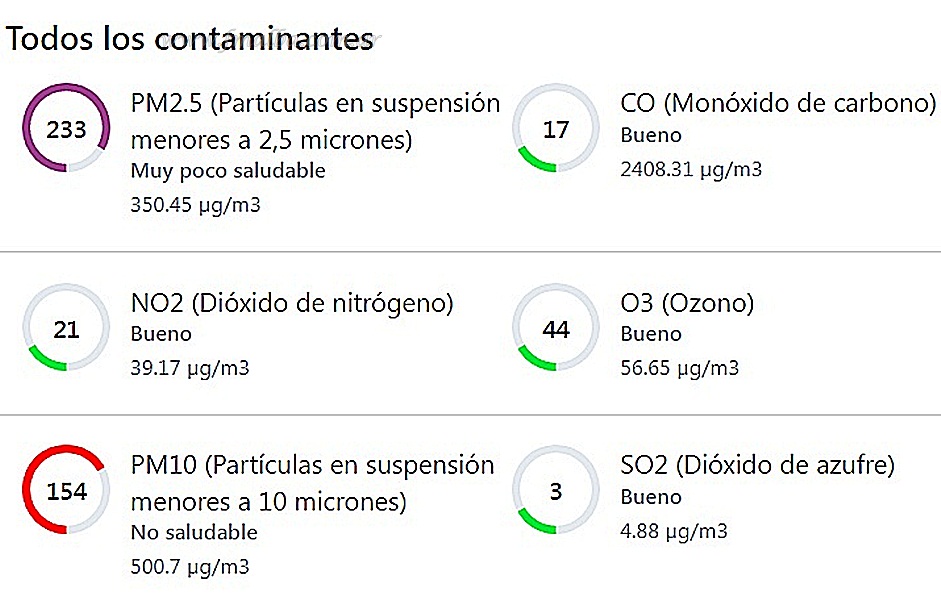The image size is (941, 600).
Task: Click the 500.7 µg/m3 concentration value
Action: coord(190,567)
